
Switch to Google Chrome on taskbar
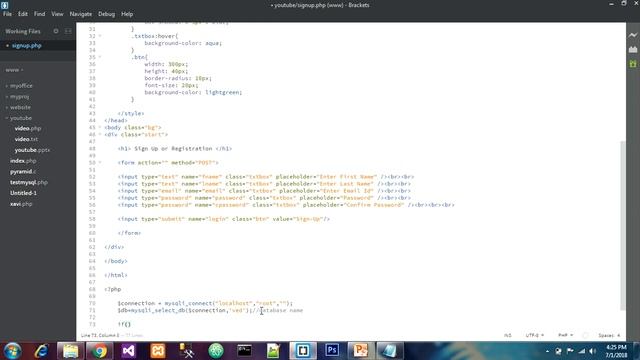99,351
